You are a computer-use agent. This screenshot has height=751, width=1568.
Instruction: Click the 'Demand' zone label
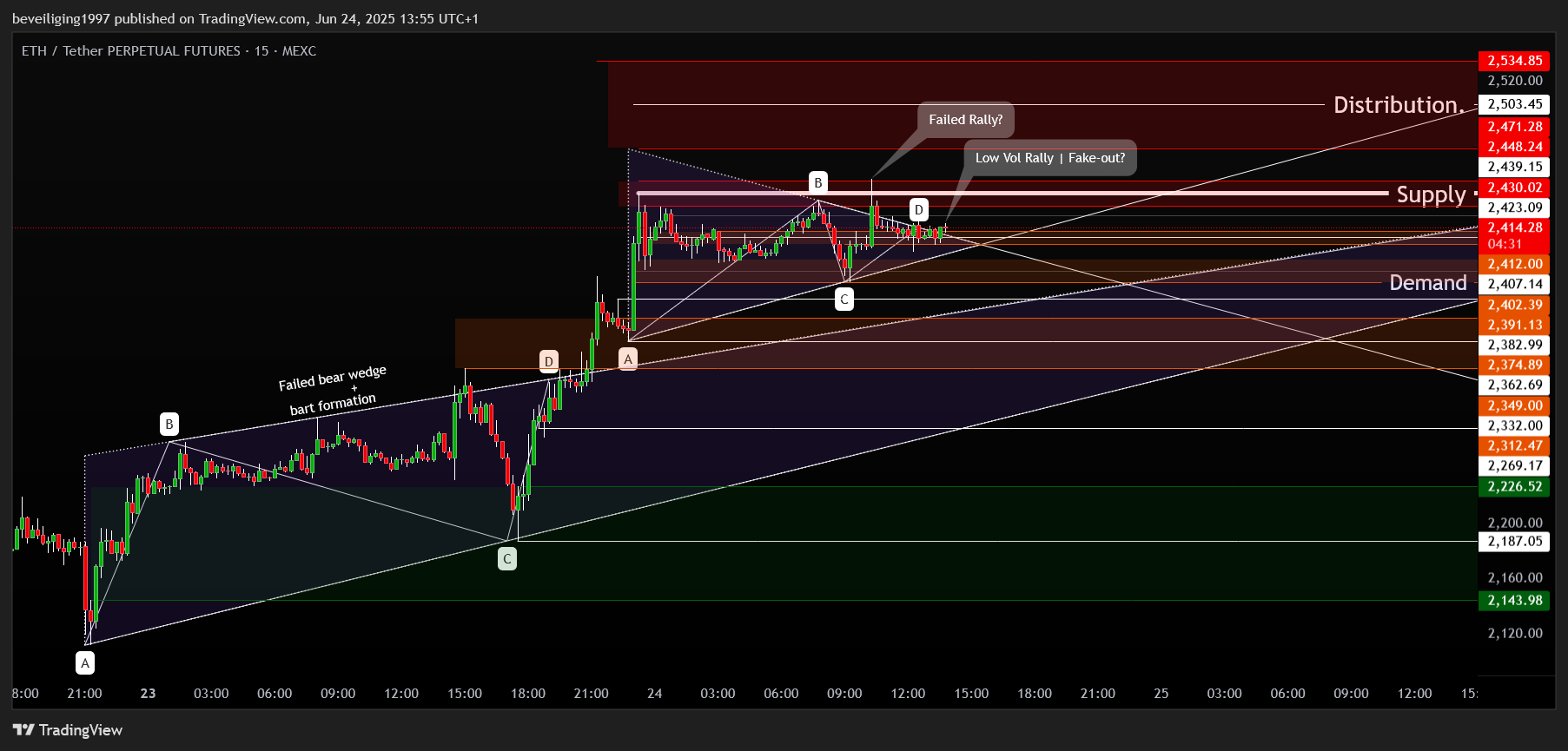coord(1428,283)
